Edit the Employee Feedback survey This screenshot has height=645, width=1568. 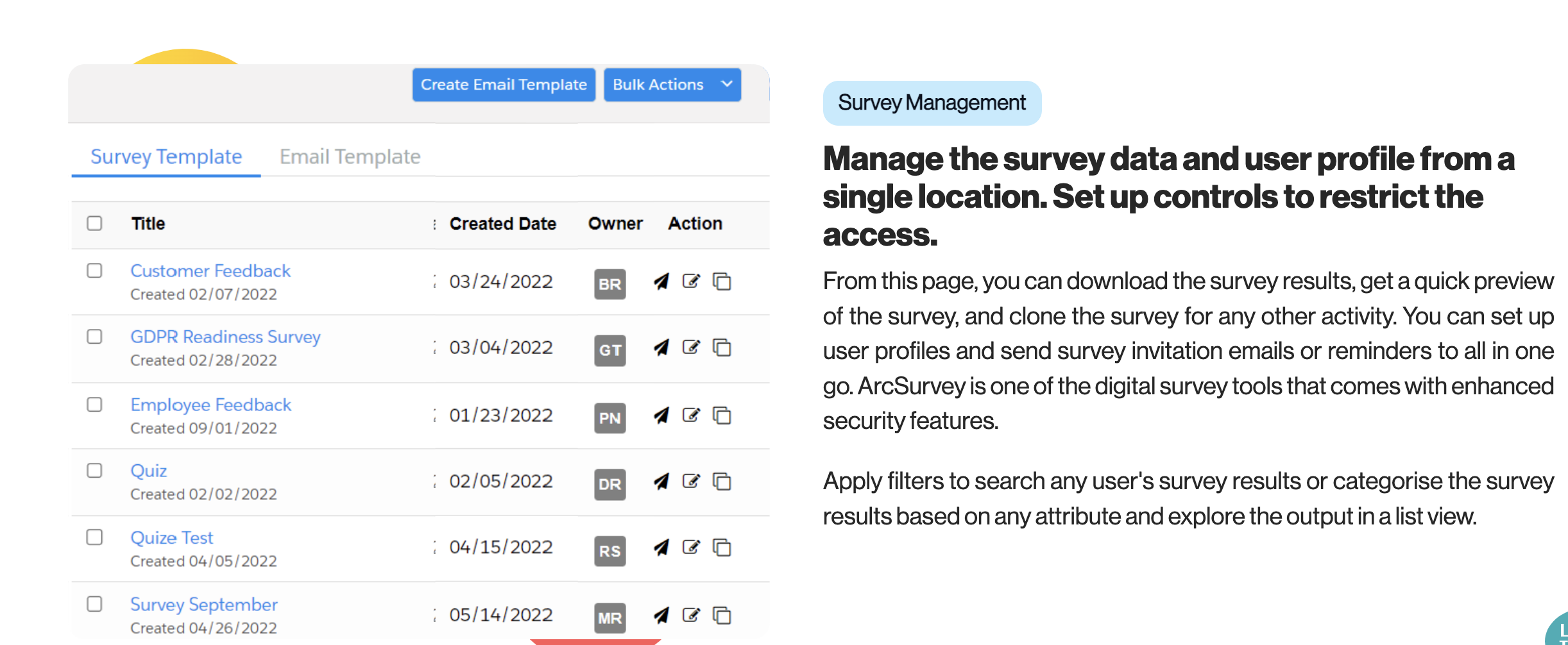click(x=691, y=415)
